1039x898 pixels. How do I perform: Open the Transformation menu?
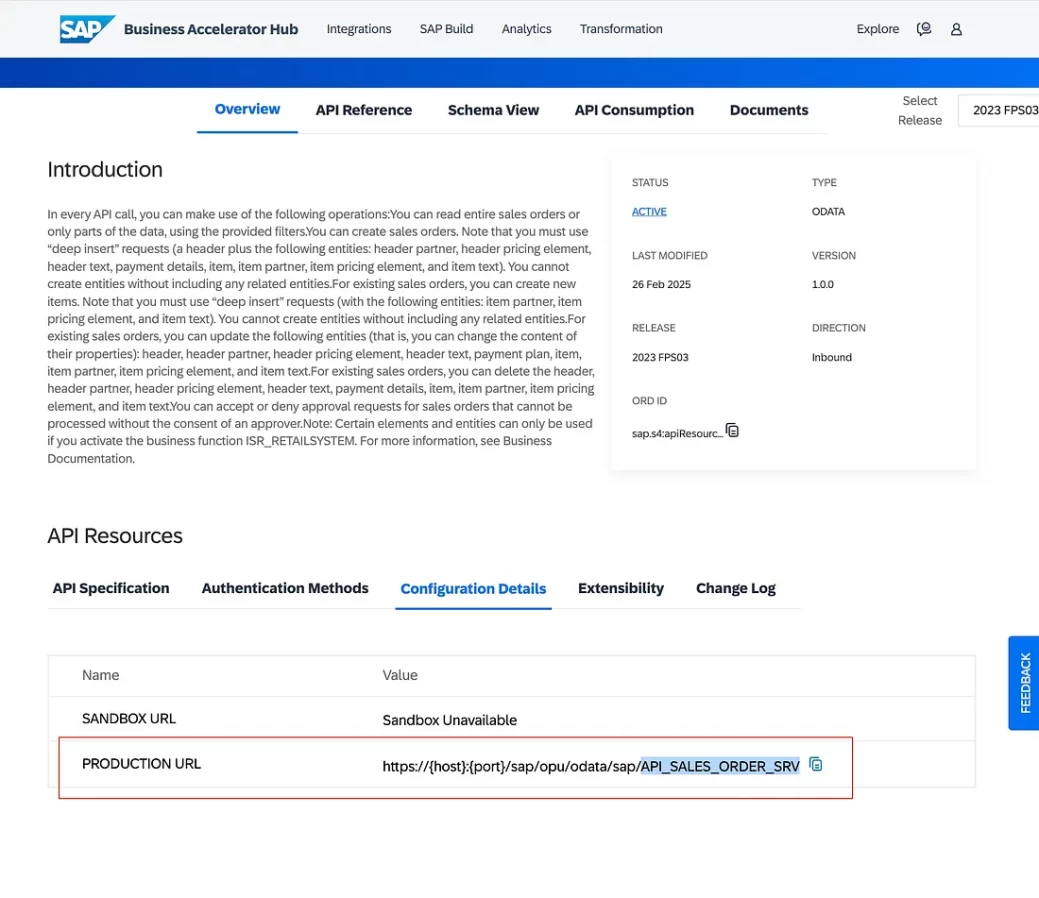[620, 29]
